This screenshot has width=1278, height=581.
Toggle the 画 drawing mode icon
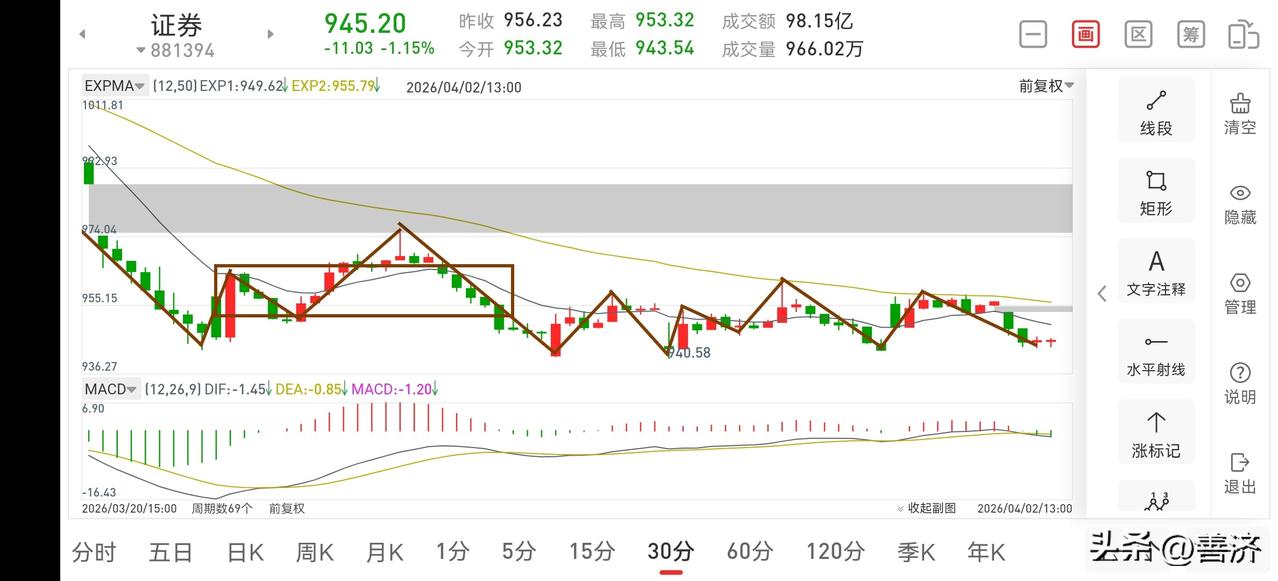[x=1085, y=34]
